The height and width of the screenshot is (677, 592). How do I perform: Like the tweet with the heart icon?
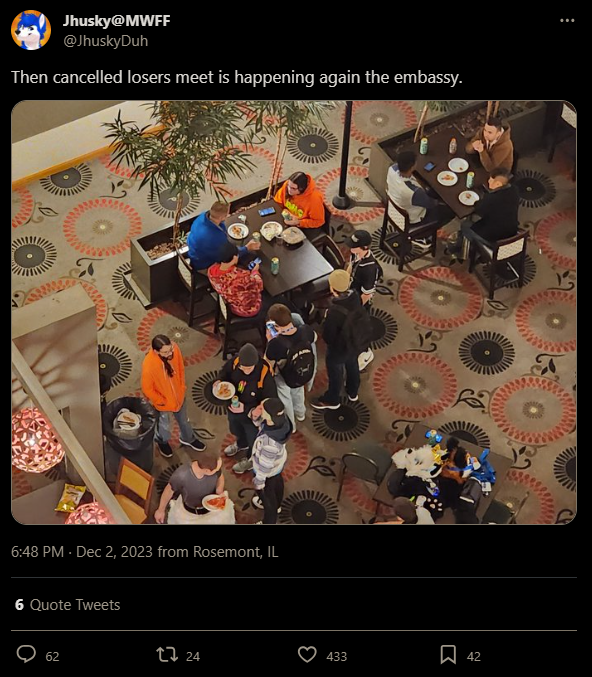307,655
